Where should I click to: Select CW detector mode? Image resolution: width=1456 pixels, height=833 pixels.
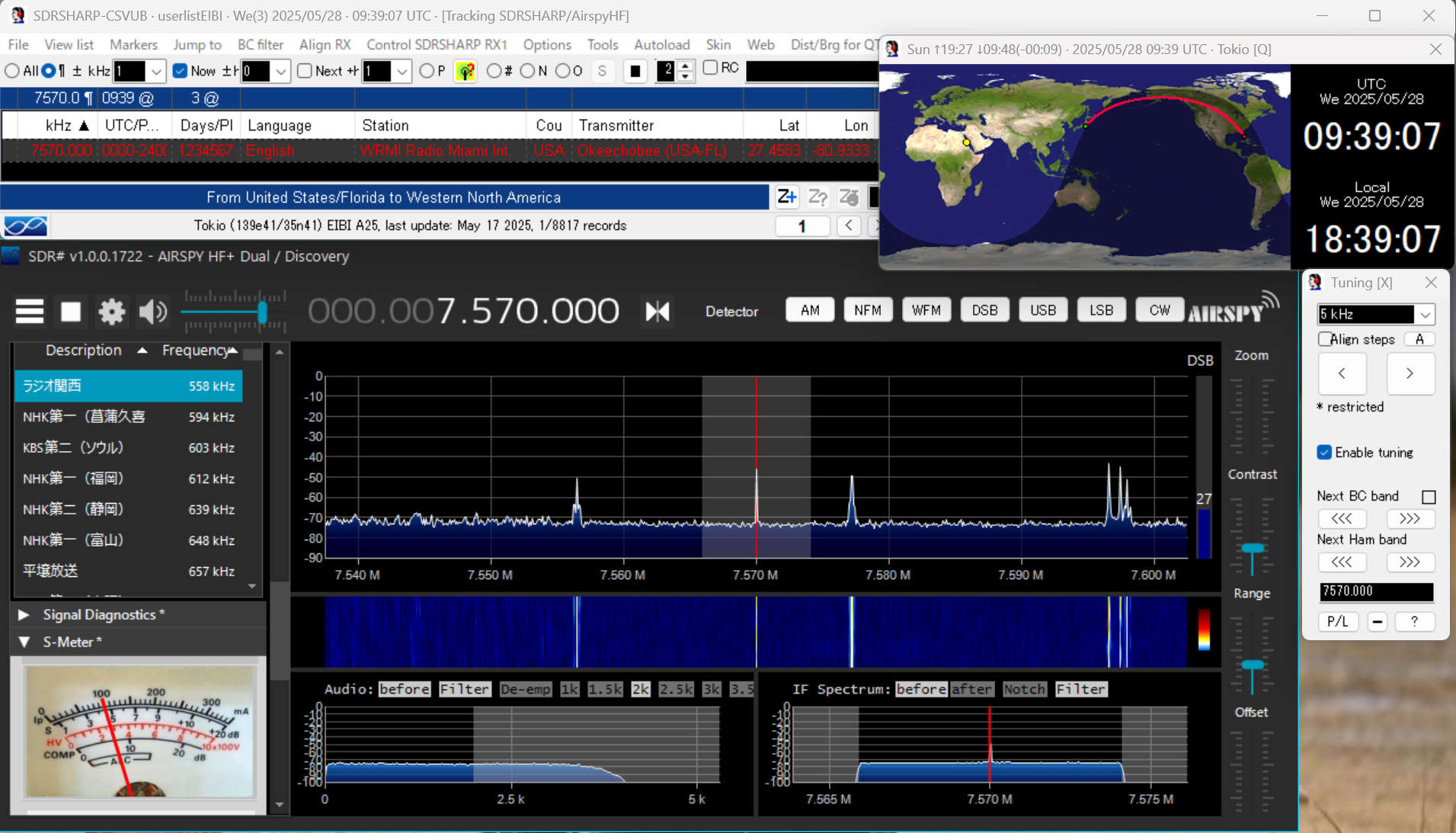[x=1160, y=310]
